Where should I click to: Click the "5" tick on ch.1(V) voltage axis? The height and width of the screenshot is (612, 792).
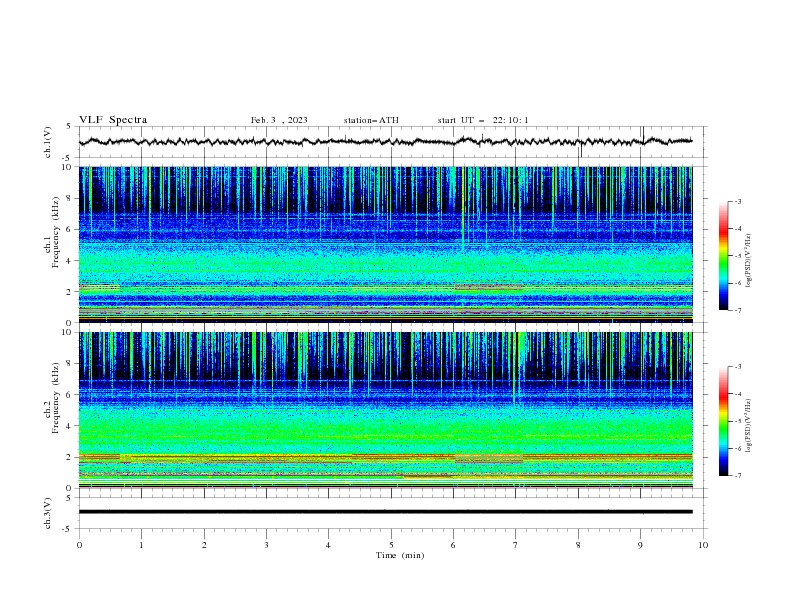tap(69, 126)
